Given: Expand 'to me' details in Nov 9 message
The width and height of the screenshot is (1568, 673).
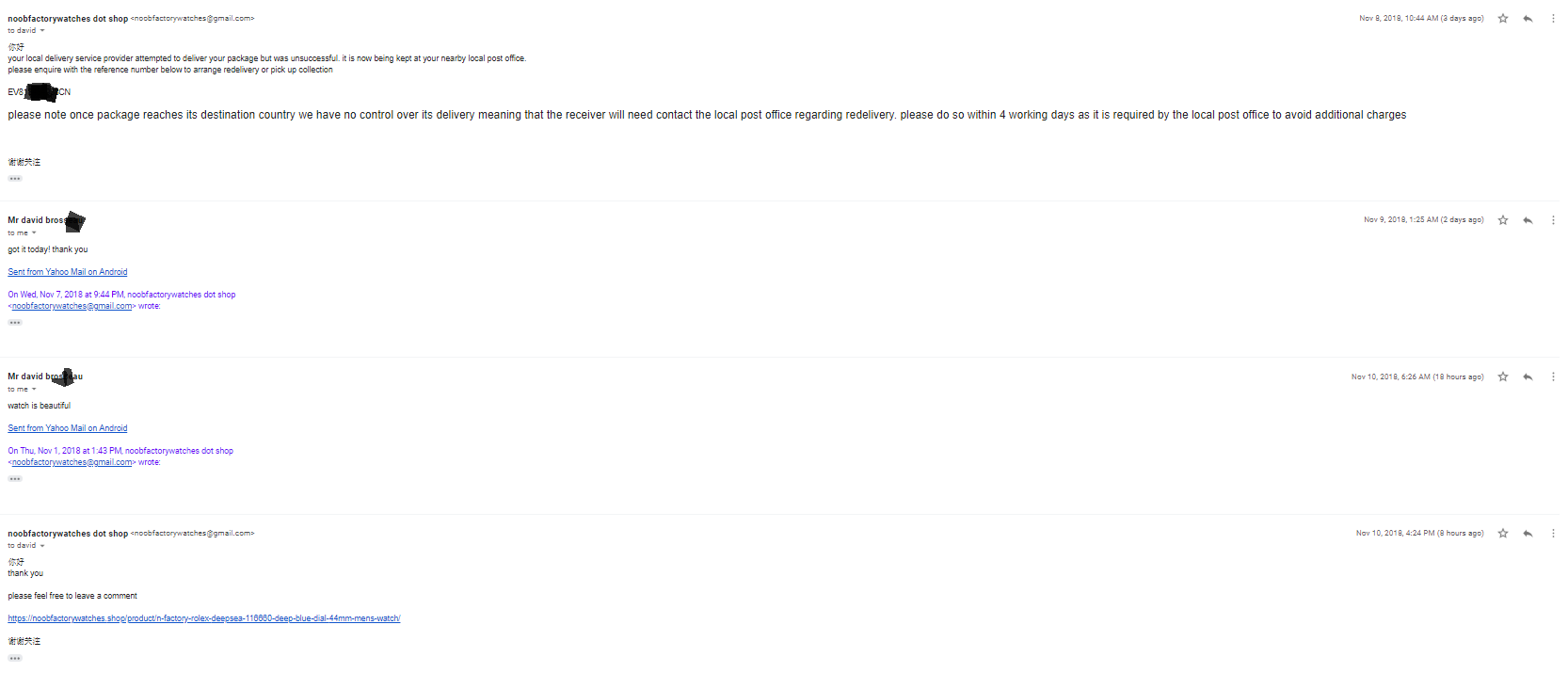Looking at the screenshot, I should [x=34, y=233].
